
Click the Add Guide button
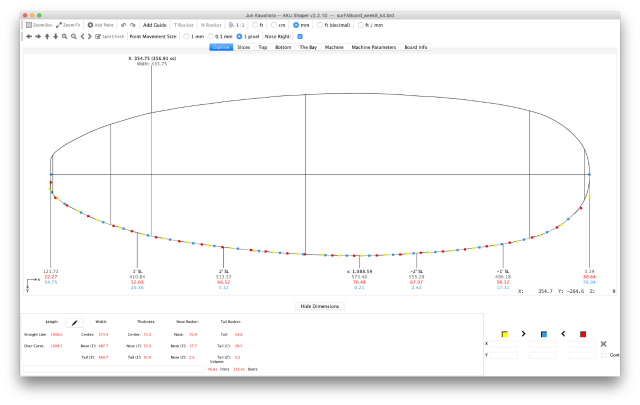154,25
